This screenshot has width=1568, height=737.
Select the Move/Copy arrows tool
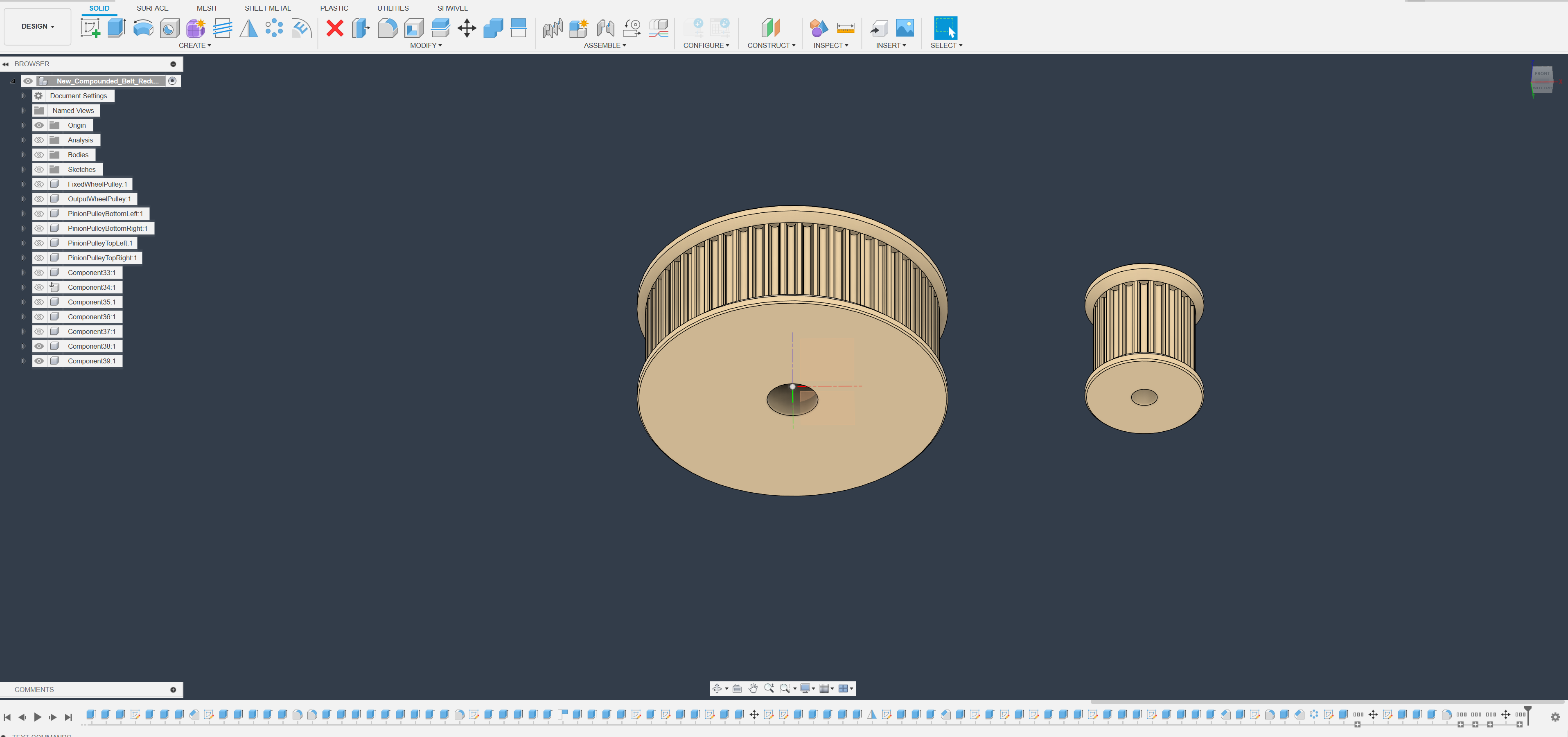click(x=467, y=28)
